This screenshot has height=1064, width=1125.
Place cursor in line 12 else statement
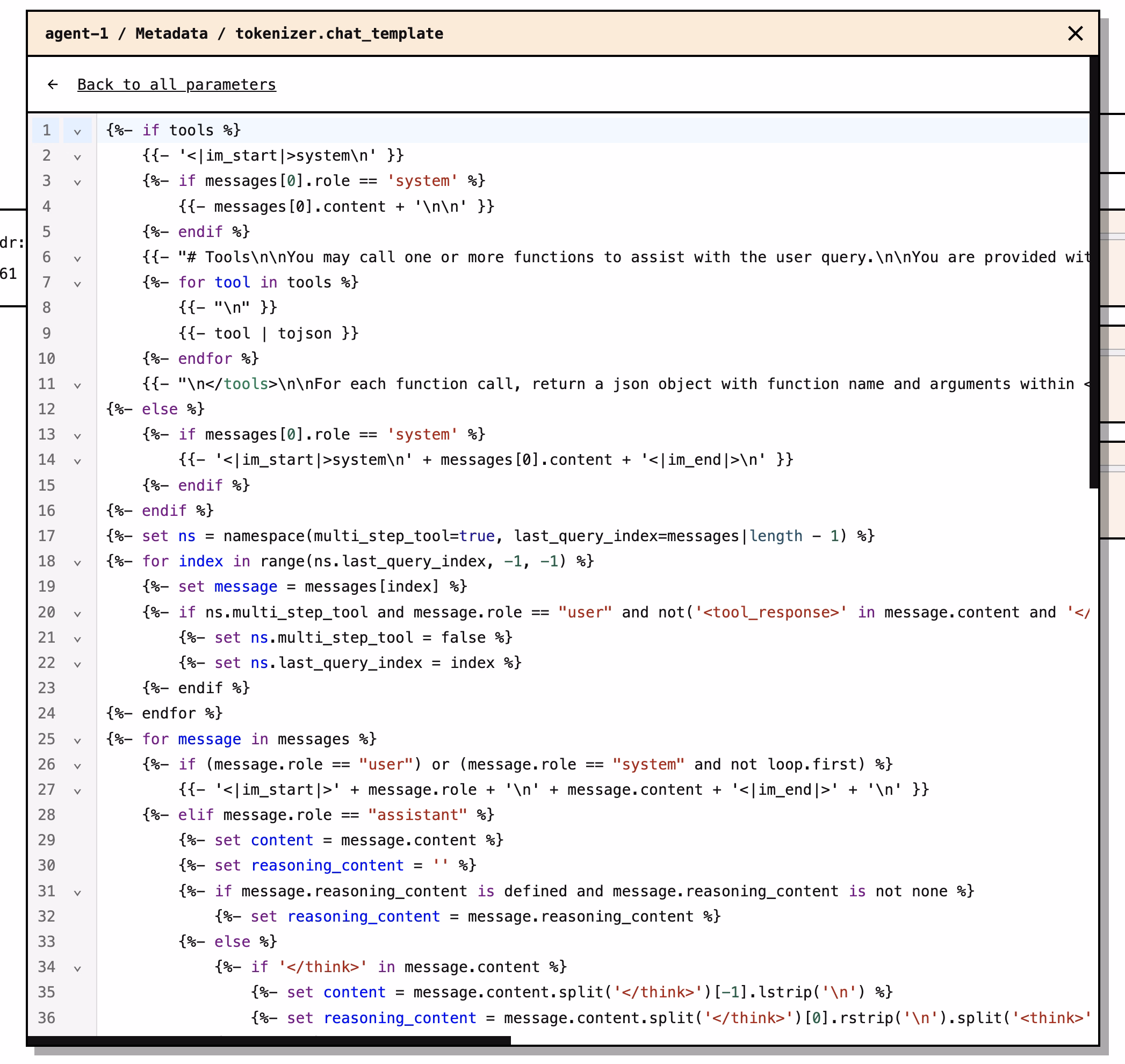[160, 409]
